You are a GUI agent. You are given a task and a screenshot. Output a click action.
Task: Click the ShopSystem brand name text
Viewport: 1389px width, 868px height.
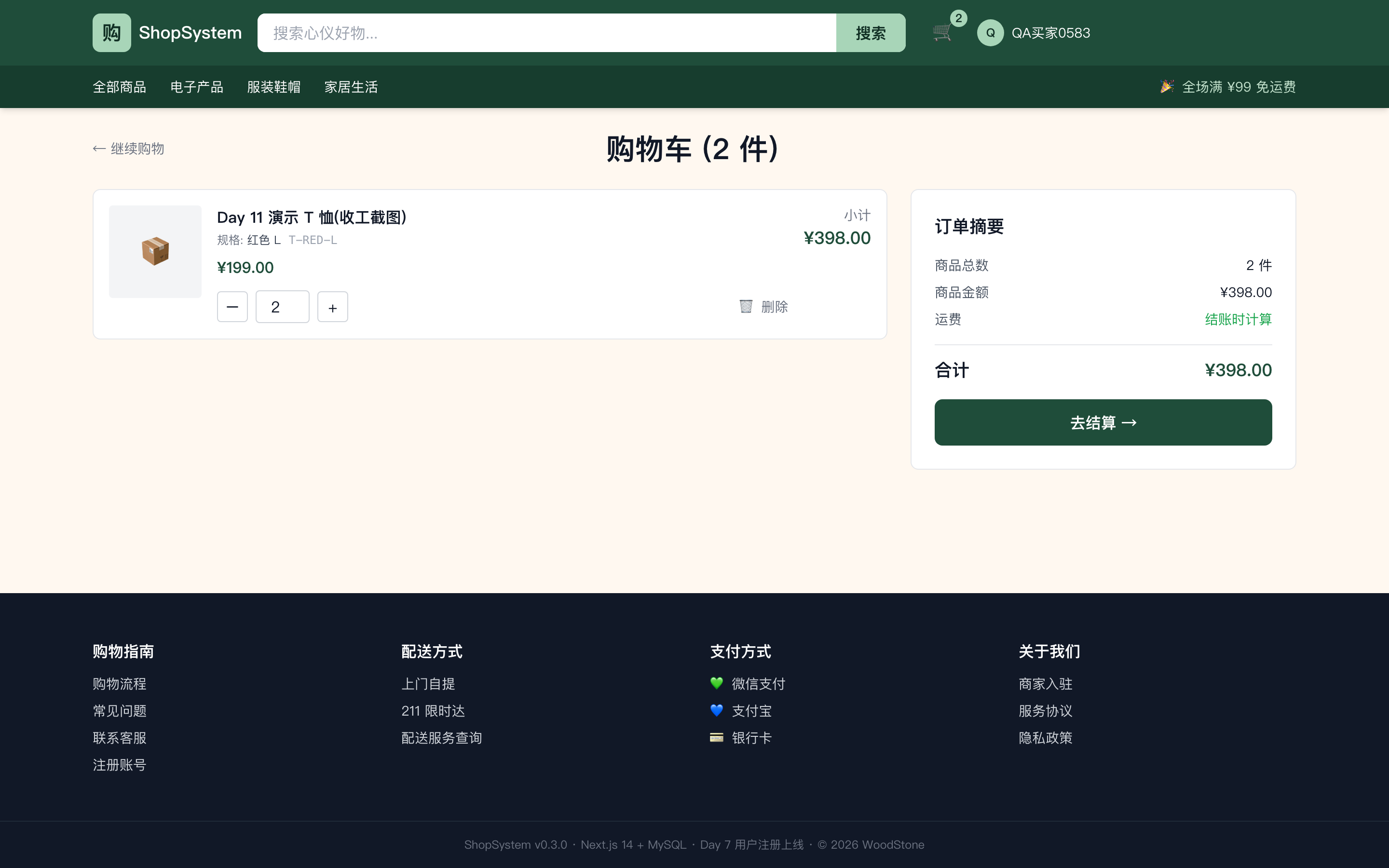pyautogui.click(x=190, y=33)
